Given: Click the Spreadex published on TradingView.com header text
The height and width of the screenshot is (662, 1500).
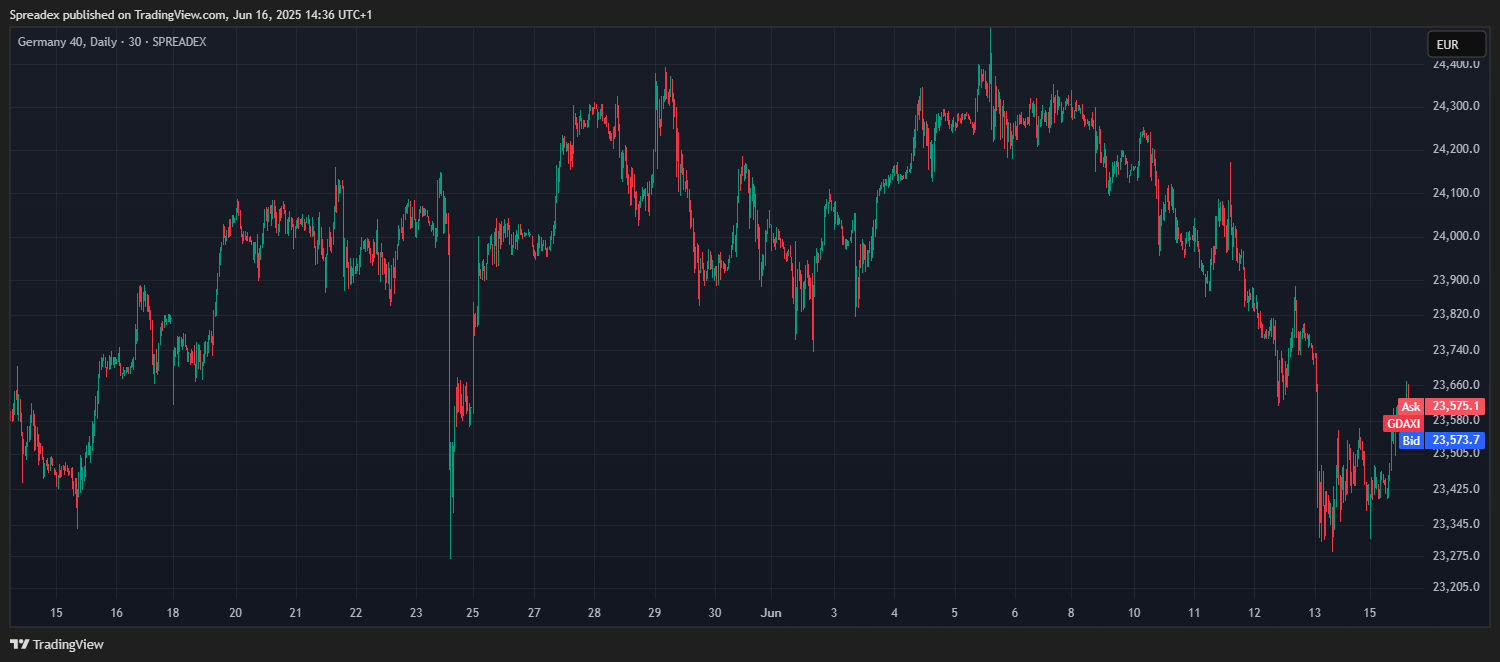Looking at the screenshot, I should (x=191, y=15).
